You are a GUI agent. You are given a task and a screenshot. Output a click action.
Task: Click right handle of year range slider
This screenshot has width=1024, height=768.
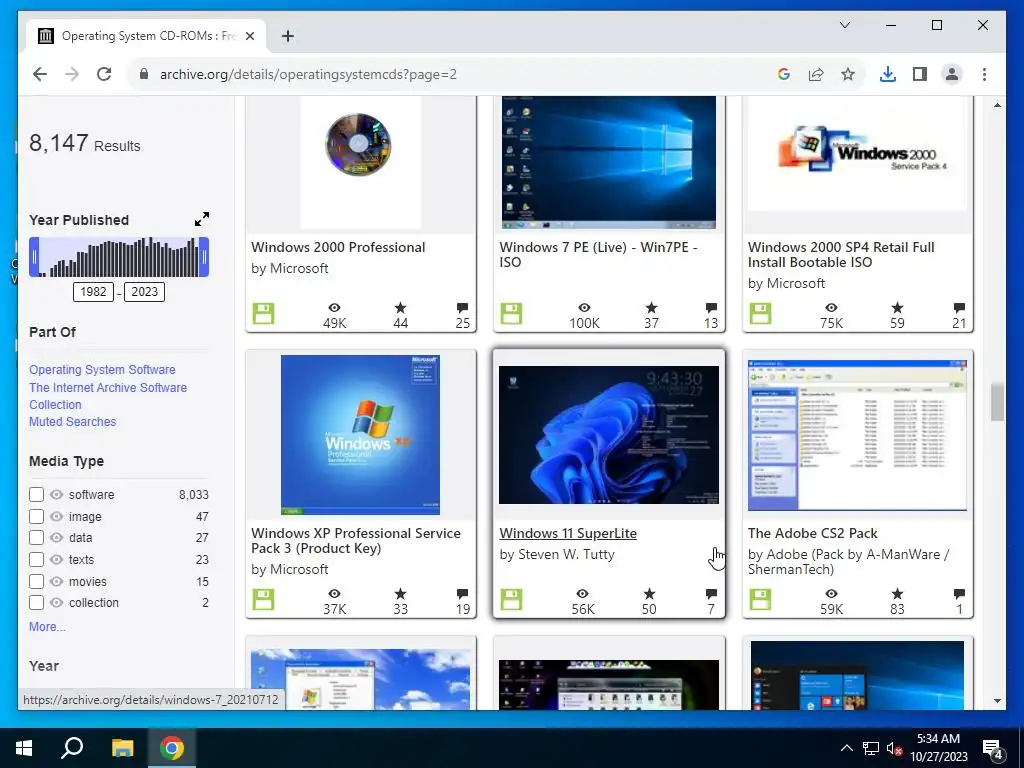coord(204,257)
